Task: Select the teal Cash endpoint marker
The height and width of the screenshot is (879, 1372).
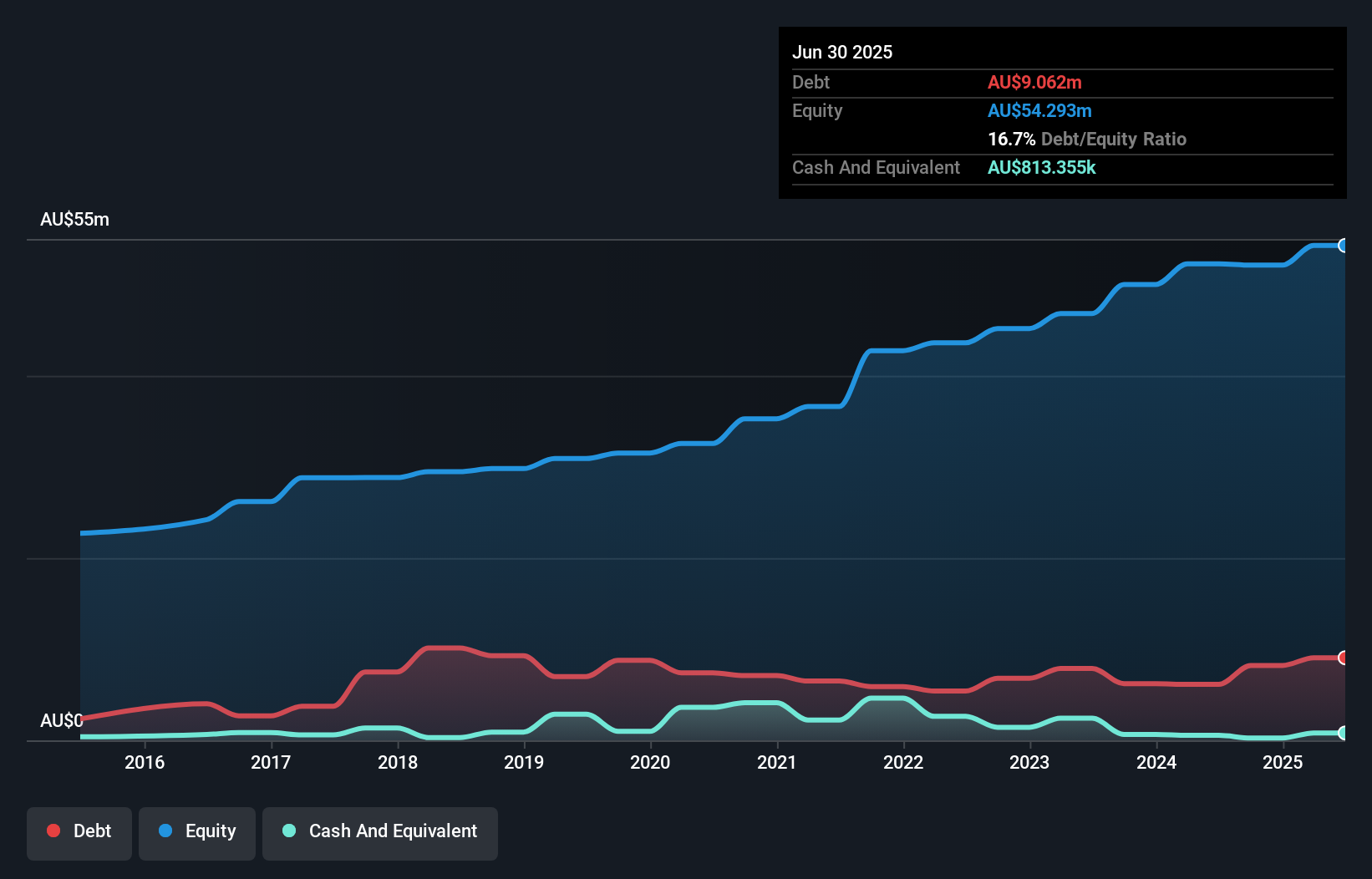Action: (1343, 733)
